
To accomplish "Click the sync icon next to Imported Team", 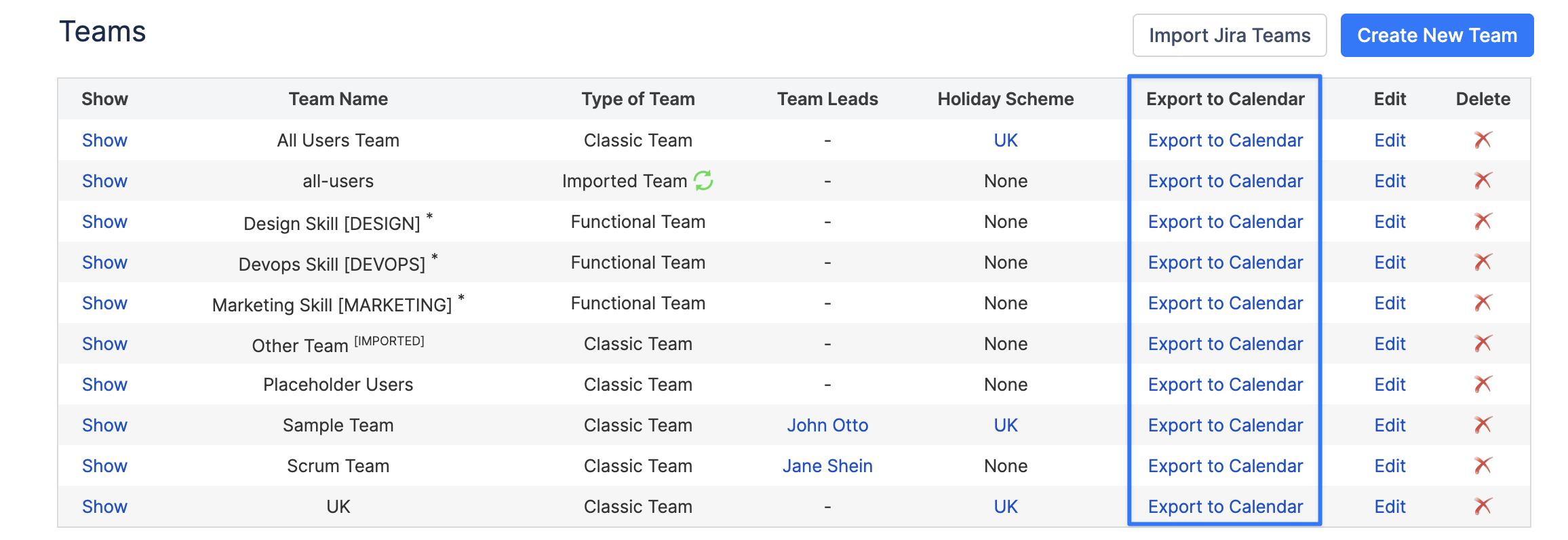I will 703,180.
